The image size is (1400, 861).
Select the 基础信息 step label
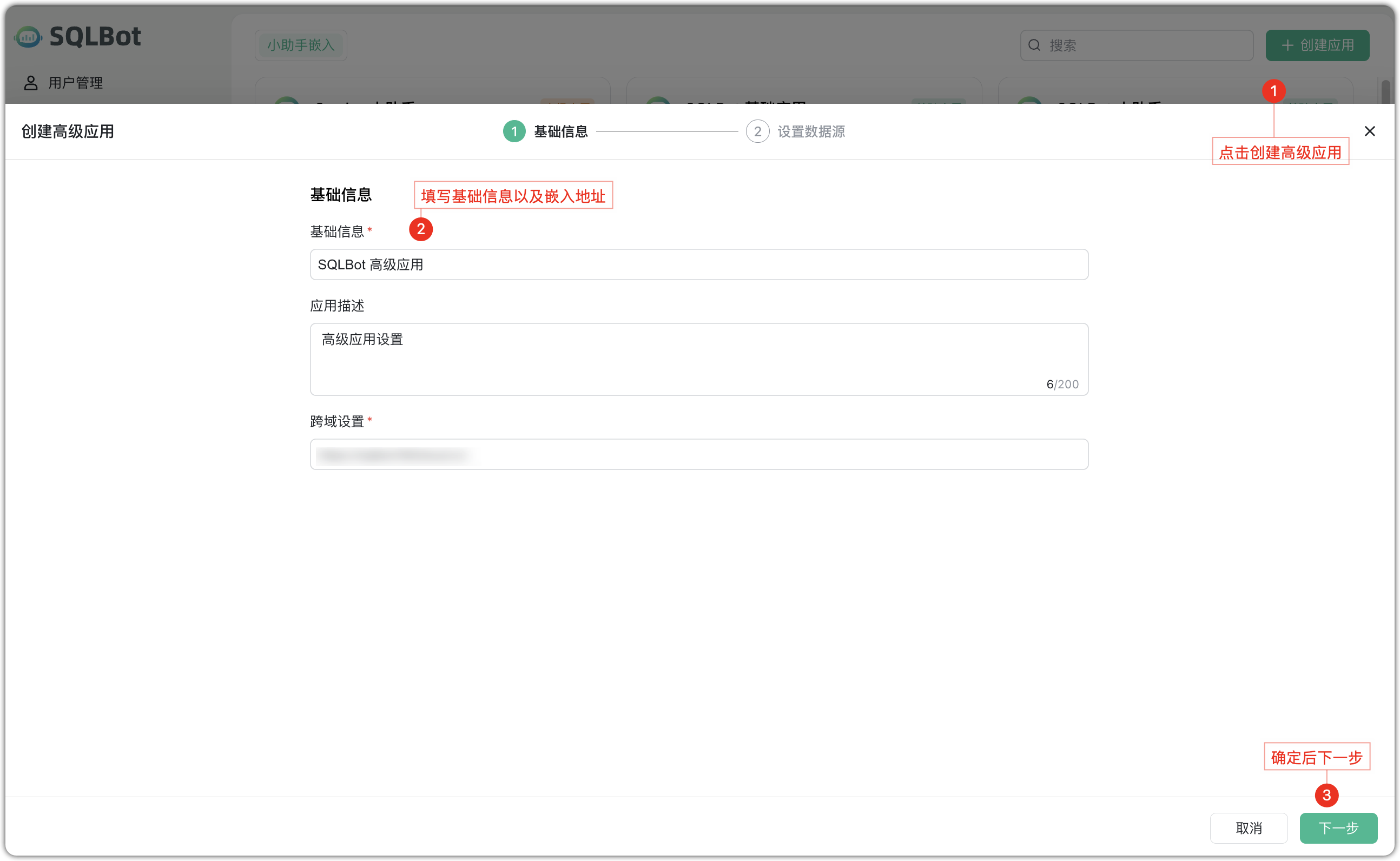point(560,131)
